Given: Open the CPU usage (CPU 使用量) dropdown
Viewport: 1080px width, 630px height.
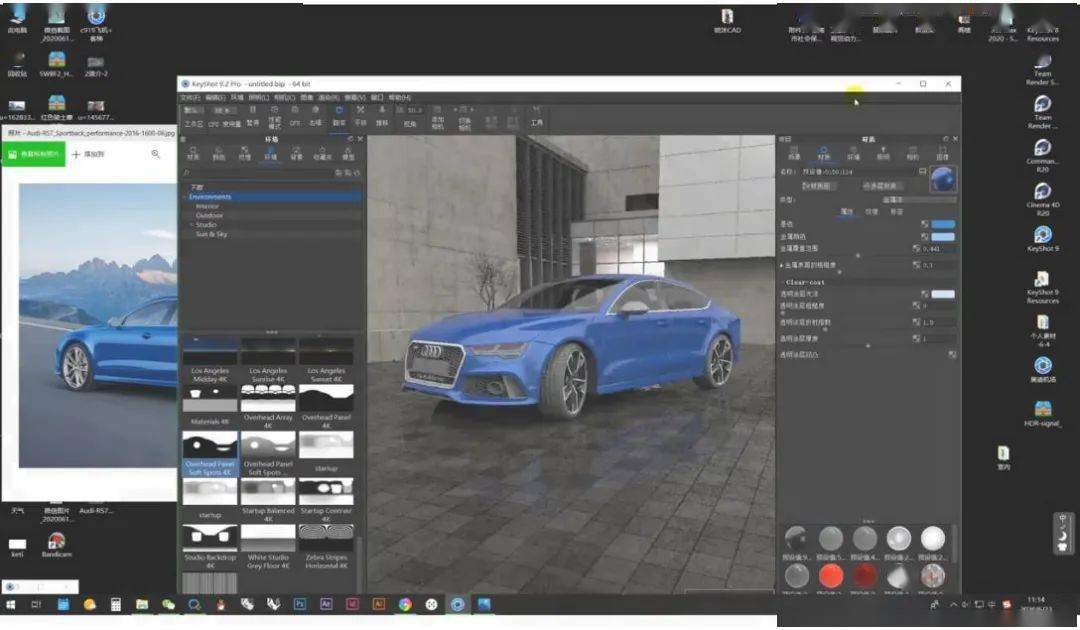Looking at the screenshot, I should click(x=224, y=110).
